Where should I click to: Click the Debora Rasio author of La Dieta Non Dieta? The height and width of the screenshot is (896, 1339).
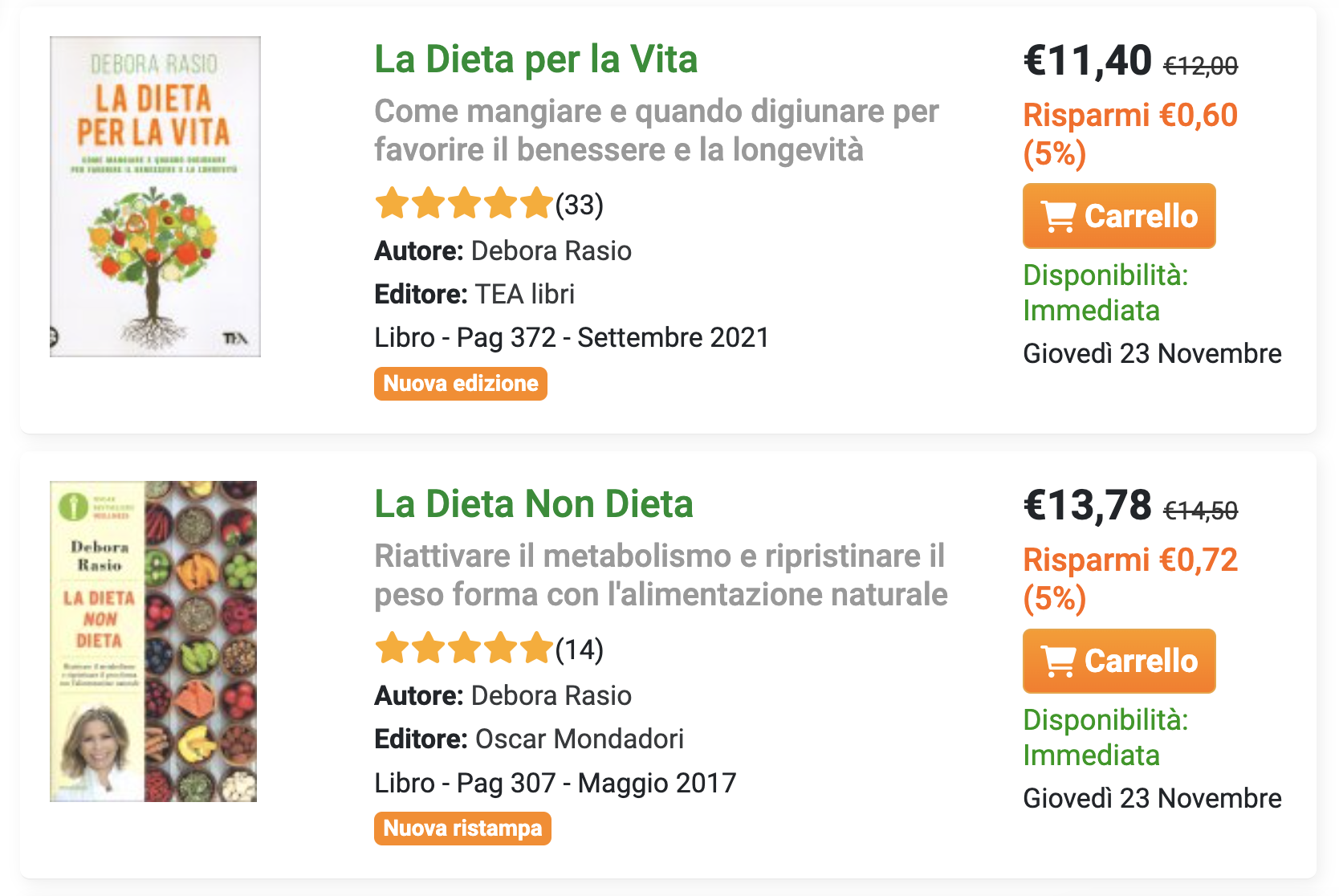(551, 695)
